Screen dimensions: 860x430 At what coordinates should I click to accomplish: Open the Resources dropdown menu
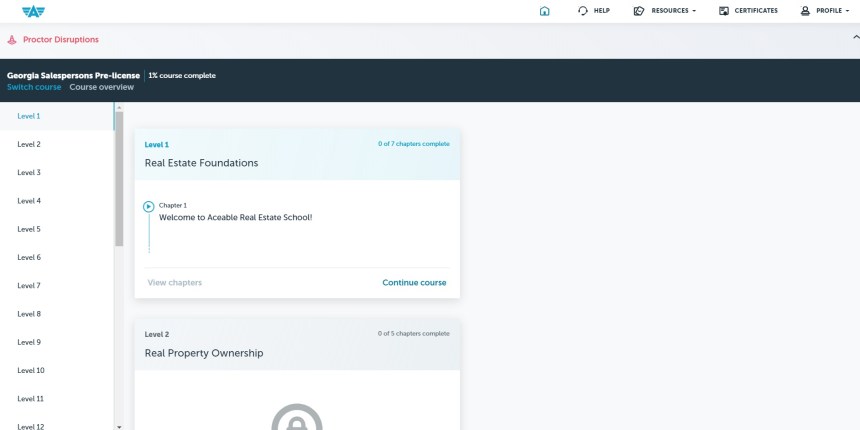674,10
